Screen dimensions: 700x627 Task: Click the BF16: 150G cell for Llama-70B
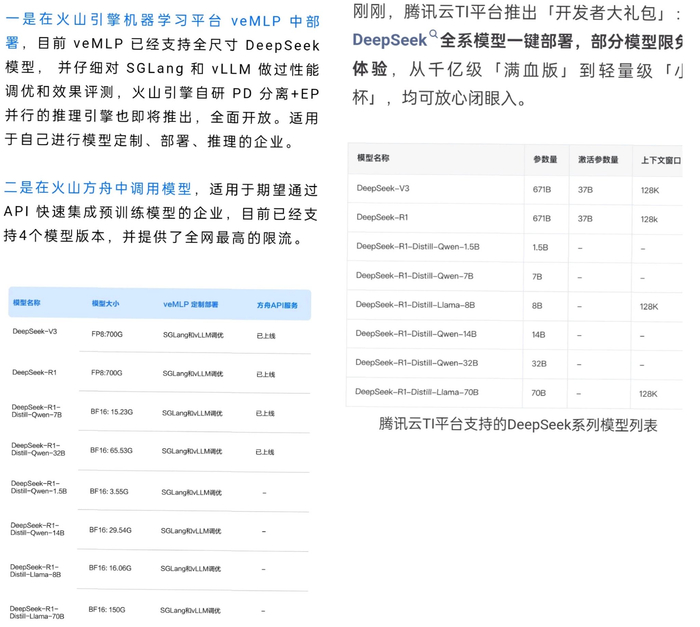coord(107,610)
